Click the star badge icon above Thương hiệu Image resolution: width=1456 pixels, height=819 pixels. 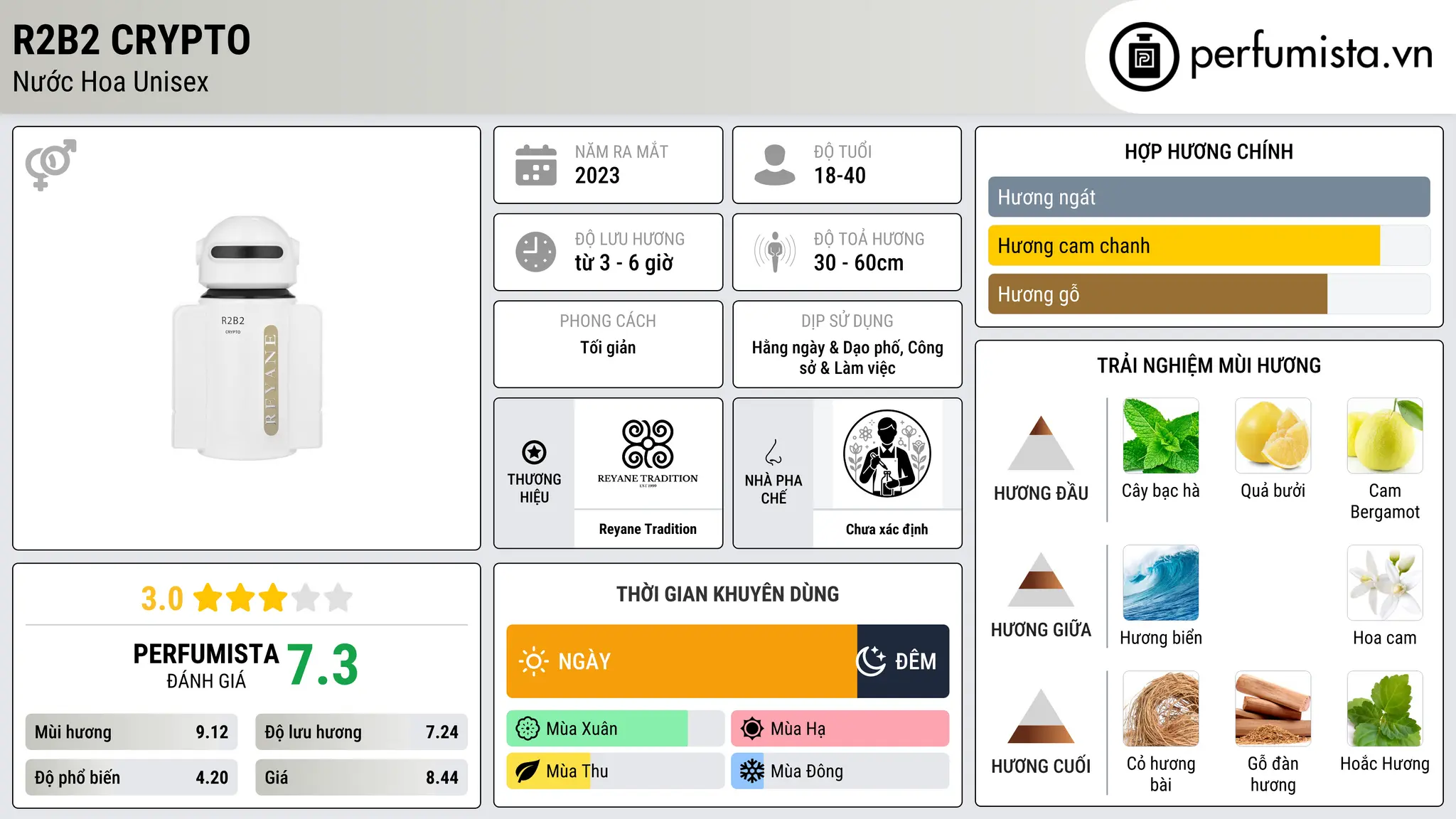pyautogui.click(x=534, y=451)
